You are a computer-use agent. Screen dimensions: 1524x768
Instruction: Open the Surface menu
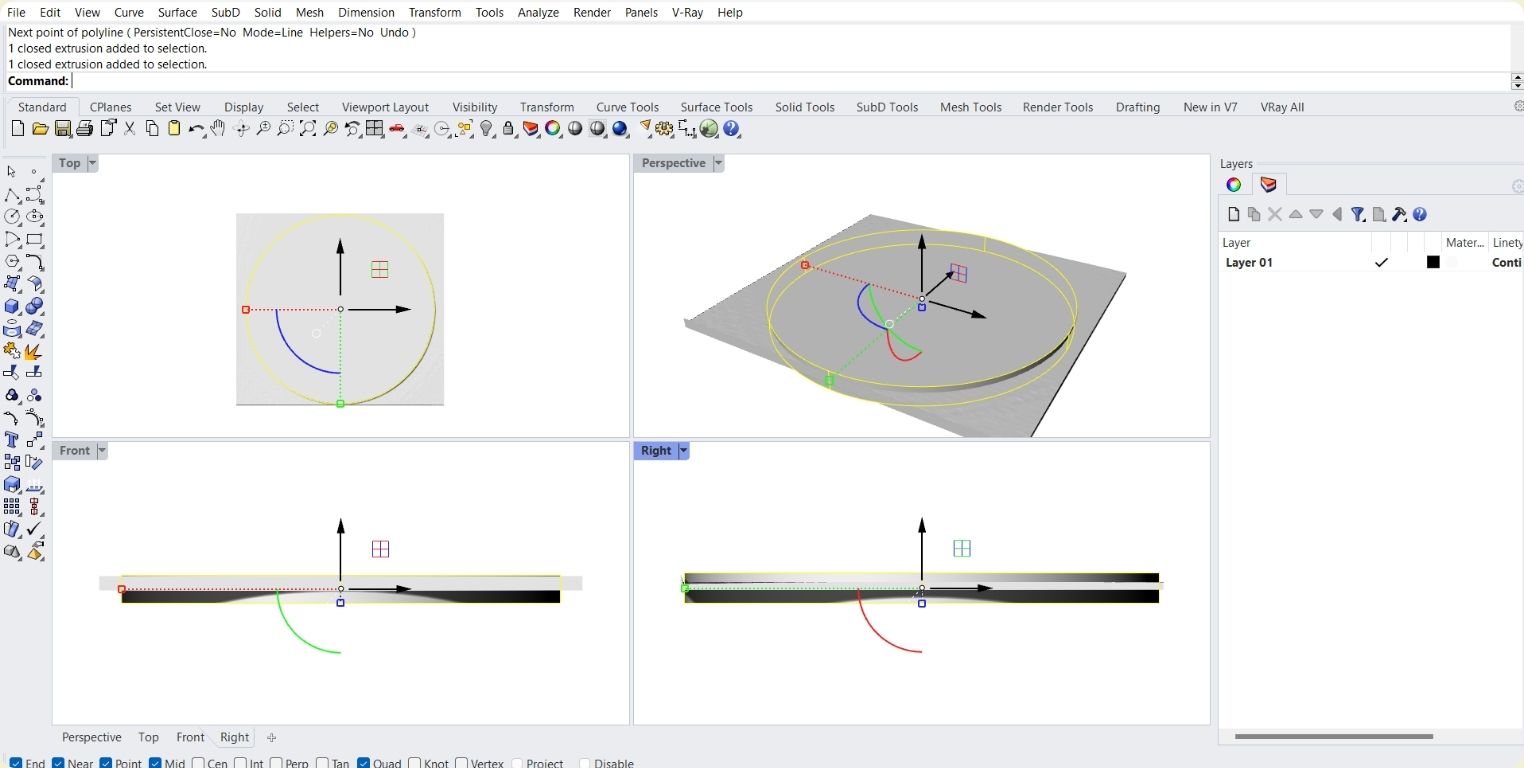point(177,12)
